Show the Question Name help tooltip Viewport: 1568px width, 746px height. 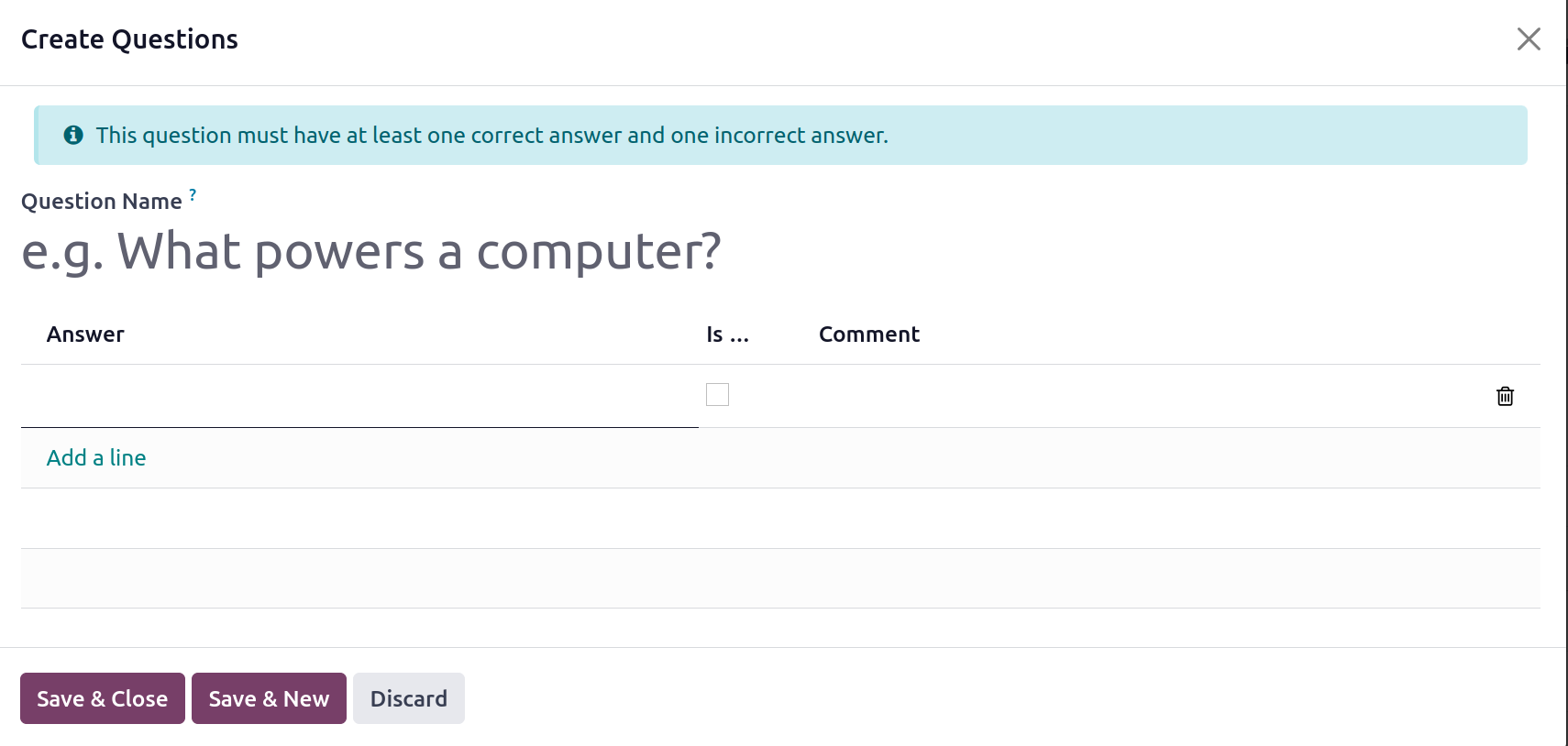[x=193, y=194]
